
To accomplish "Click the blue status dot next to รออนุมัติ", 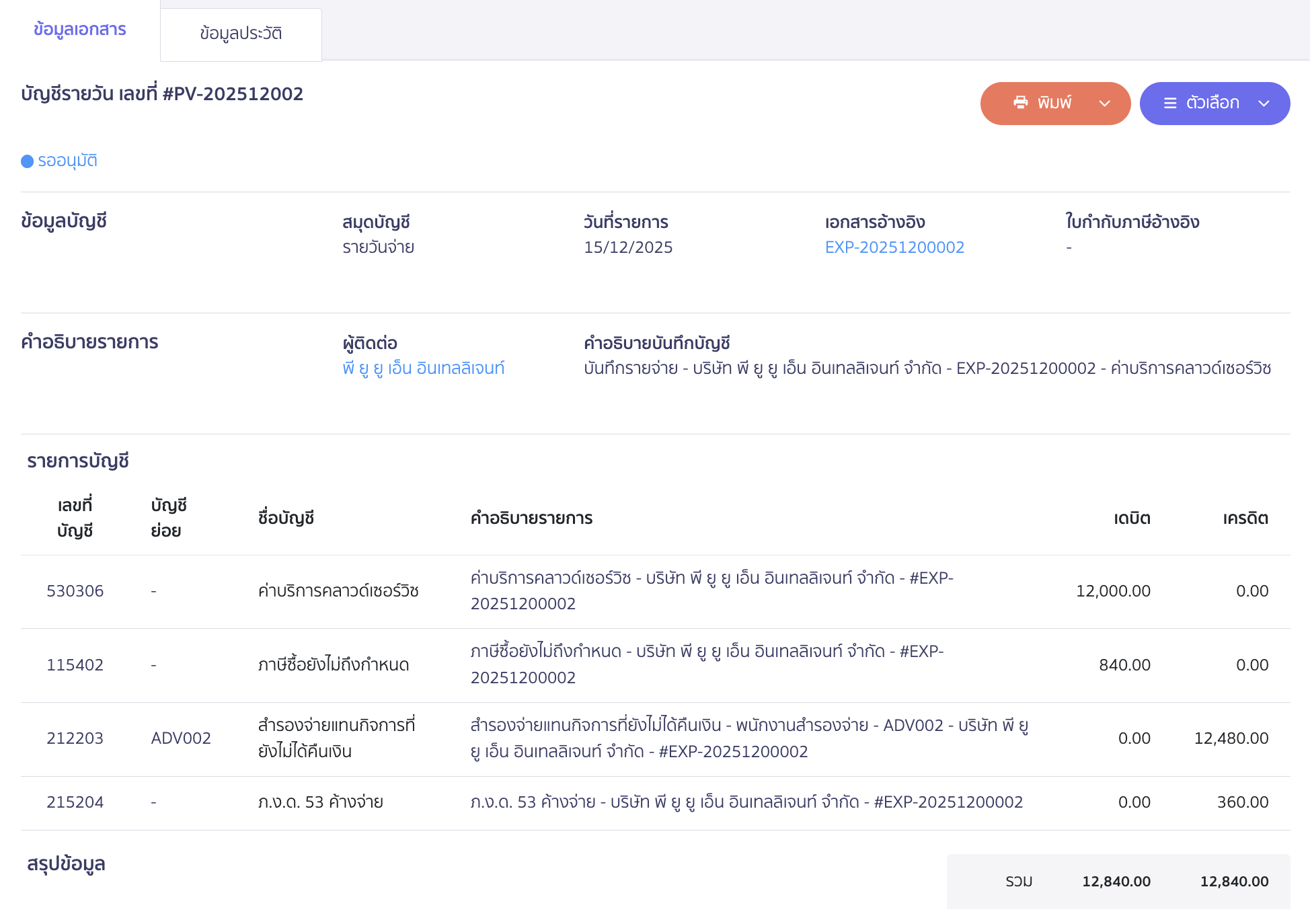I will 26,161.
